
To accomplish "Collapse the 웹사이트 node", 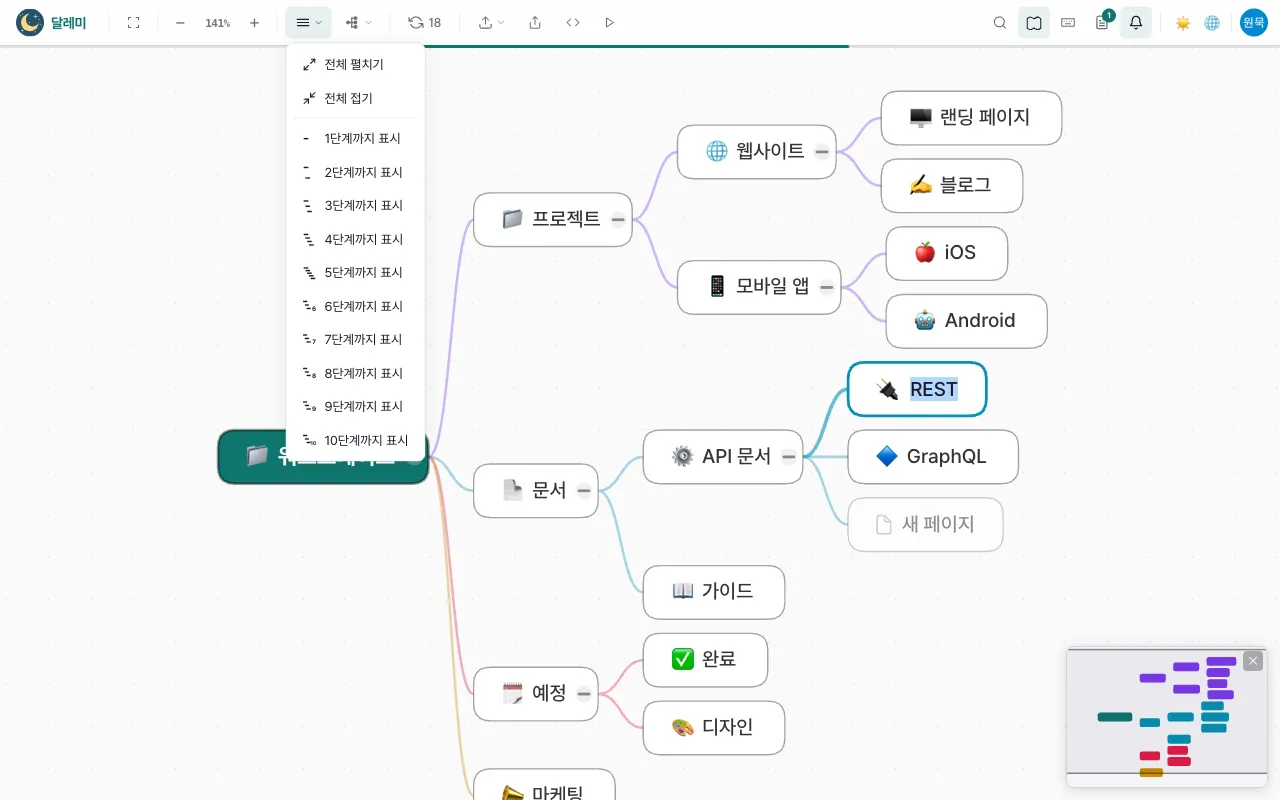I will 822,152.
